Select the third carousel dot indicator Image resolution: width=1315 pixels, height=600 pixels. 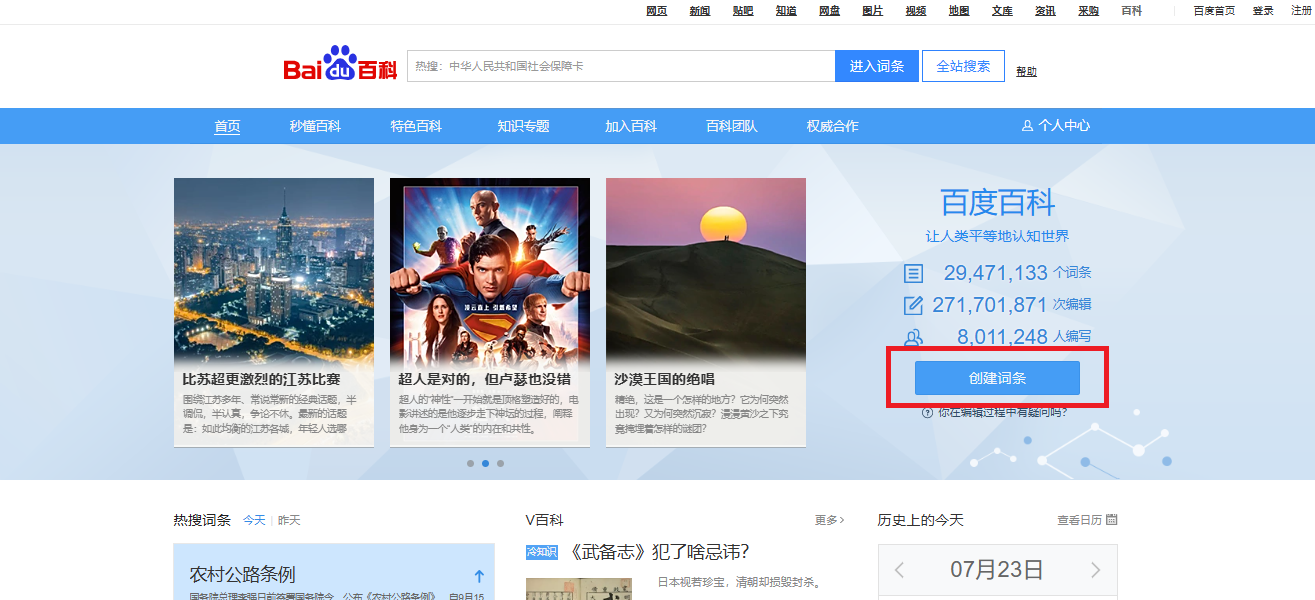(x=500, y=464)
